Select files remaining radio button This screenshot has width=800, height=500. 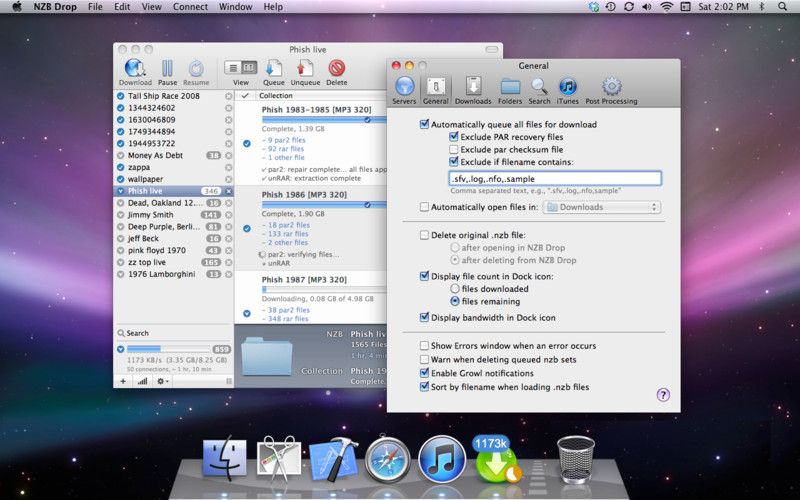[x=455, y=302]
